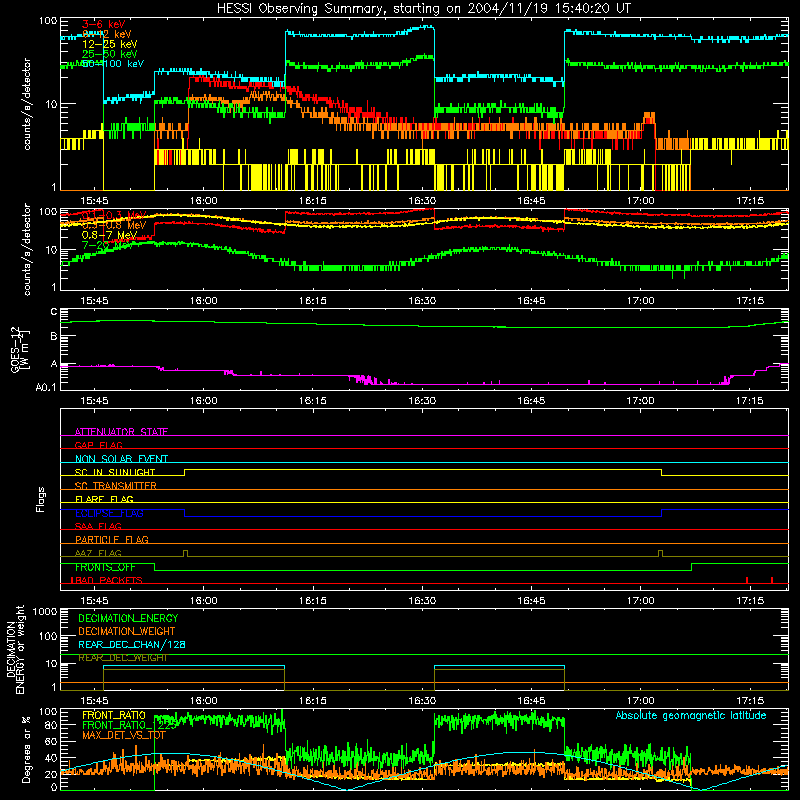This screenshot has width=800, height=800.
Task: Click the A0.1 tick label on GOES panel
Action: [x=45, y=387]
